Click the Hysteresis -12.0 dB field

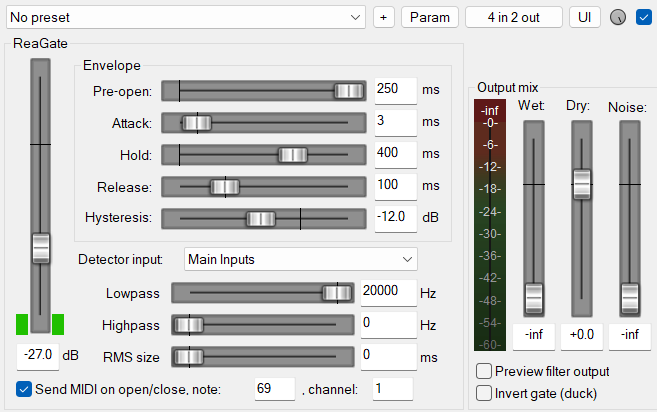pos(396,218)
